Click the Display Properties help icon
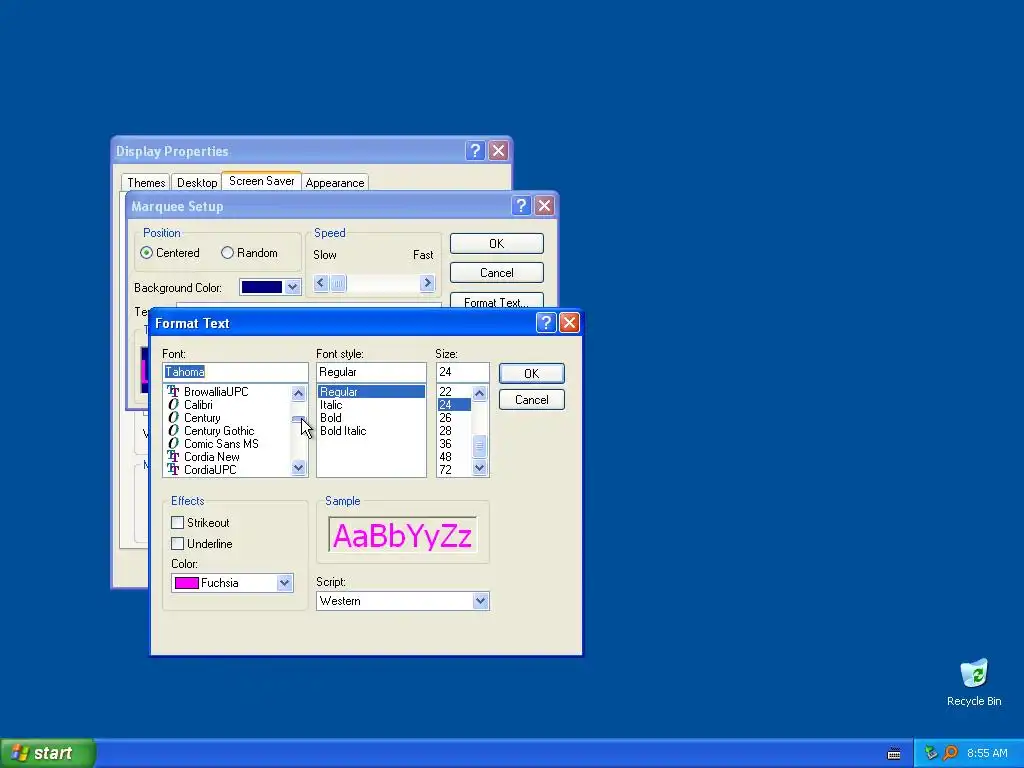Image resolution: width=1024 pixels, height=768 pixels. tap(475, 151)
